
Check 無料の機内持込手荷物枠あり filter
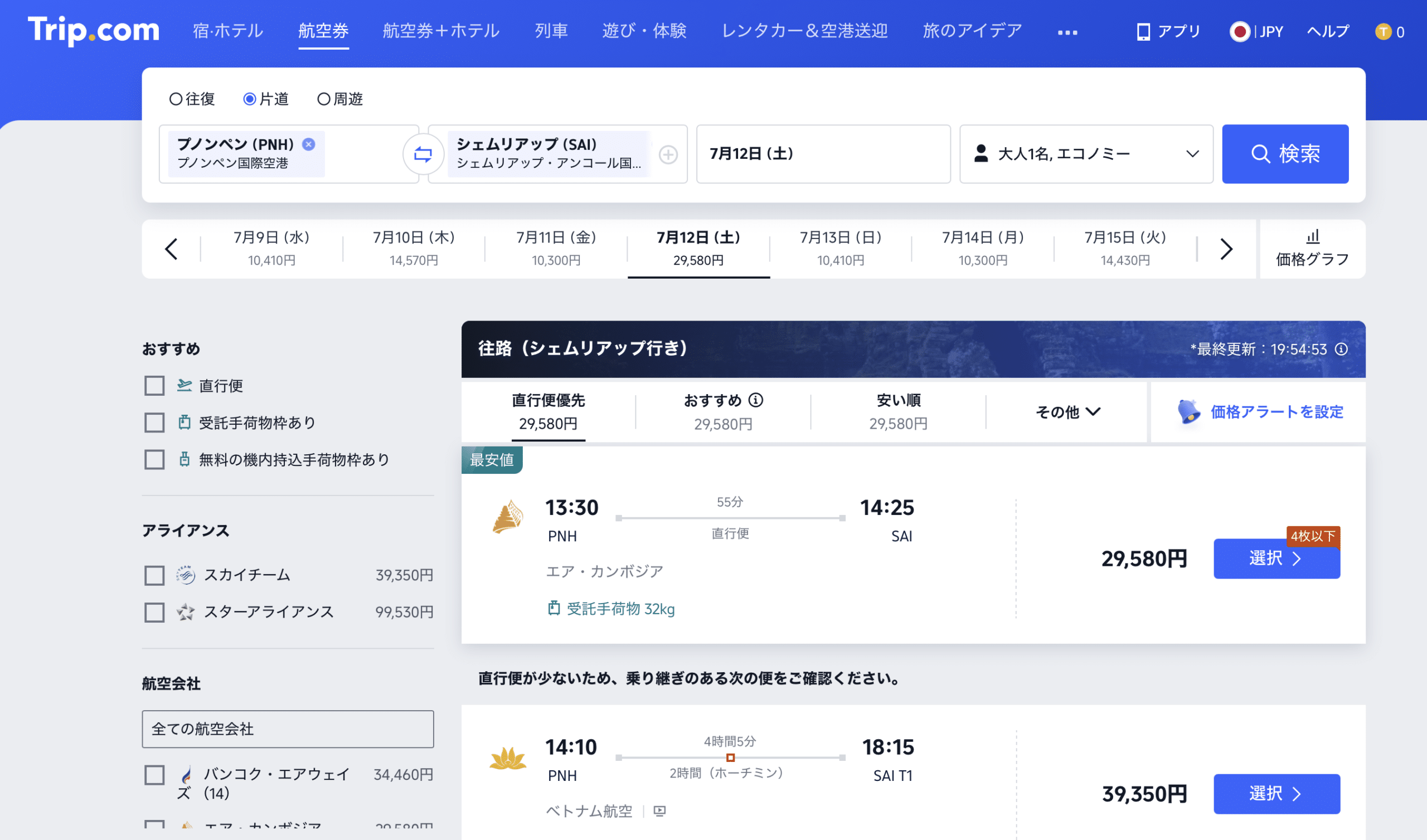tap(154, 459)
